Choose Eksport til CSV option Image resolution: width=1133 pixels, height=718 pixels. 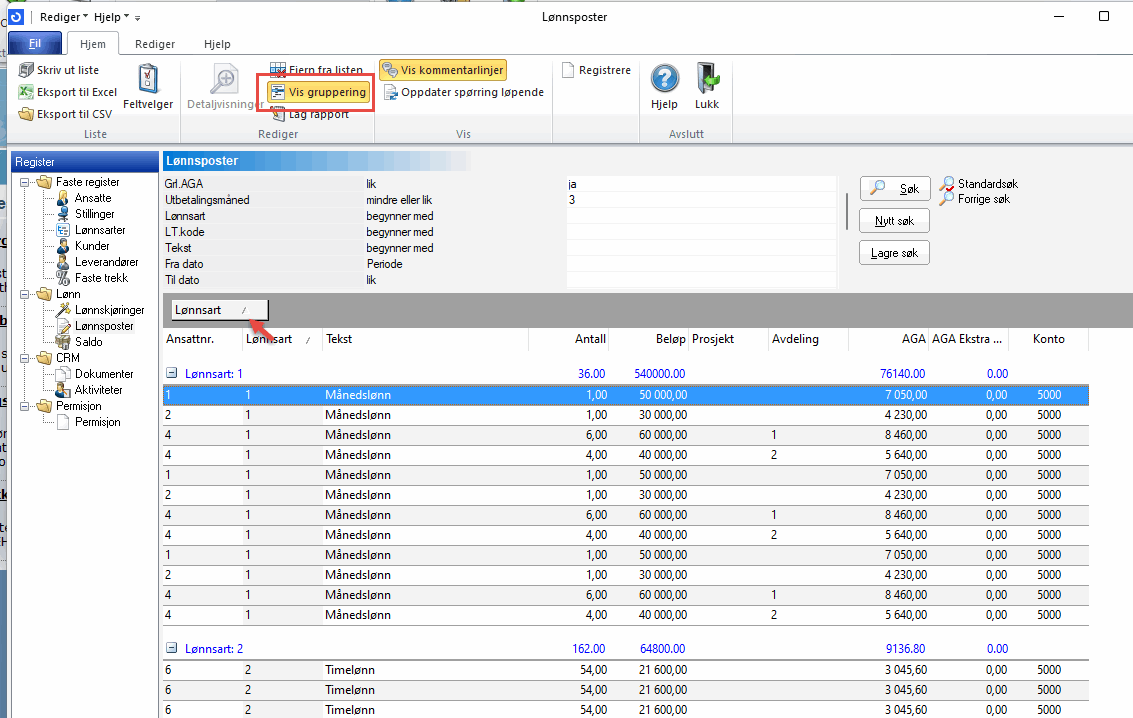[x=65, y=114]
